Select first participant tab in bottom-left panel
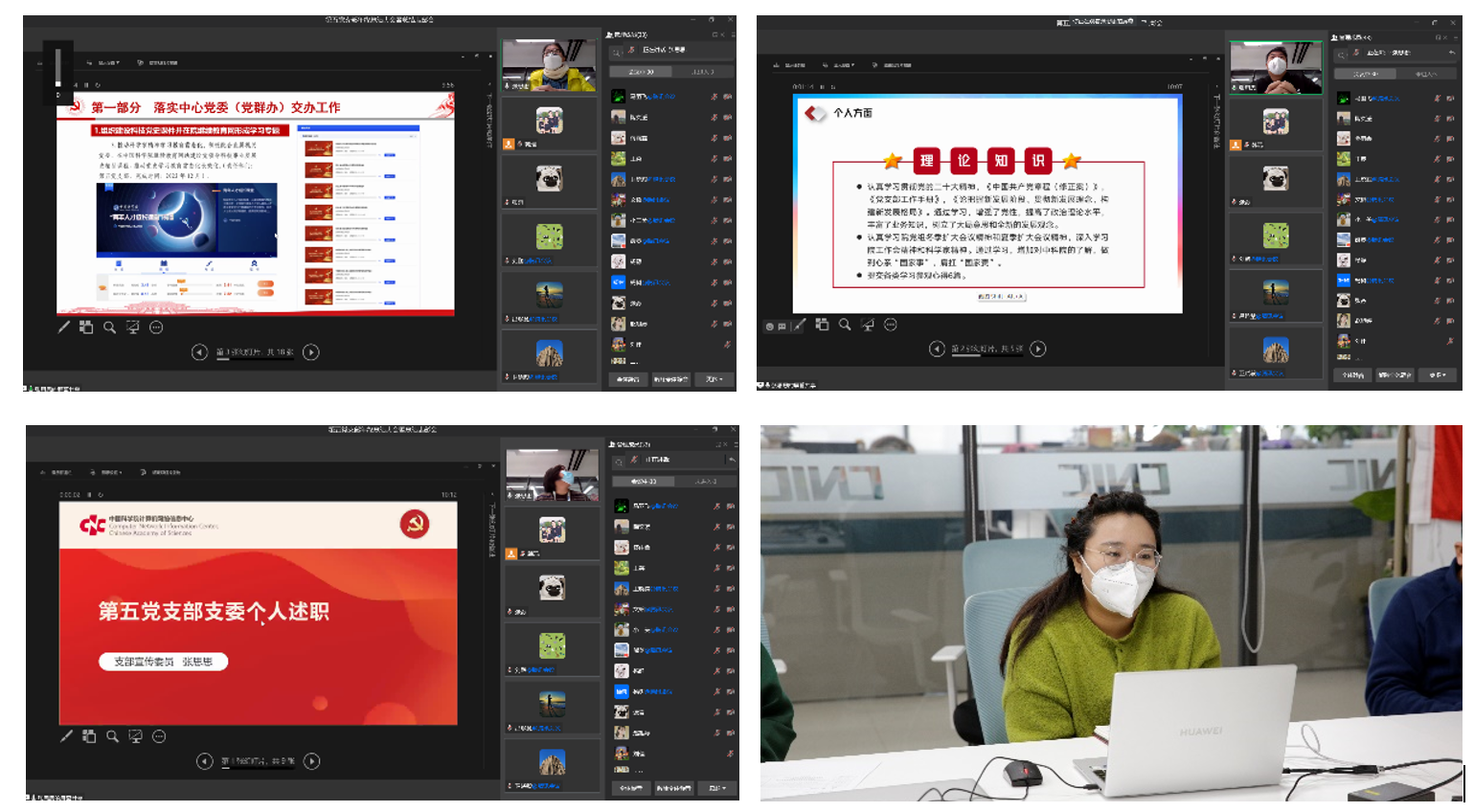Viewport: 1474px width, 812px height. pyautogui.click(x=643, y=482)
